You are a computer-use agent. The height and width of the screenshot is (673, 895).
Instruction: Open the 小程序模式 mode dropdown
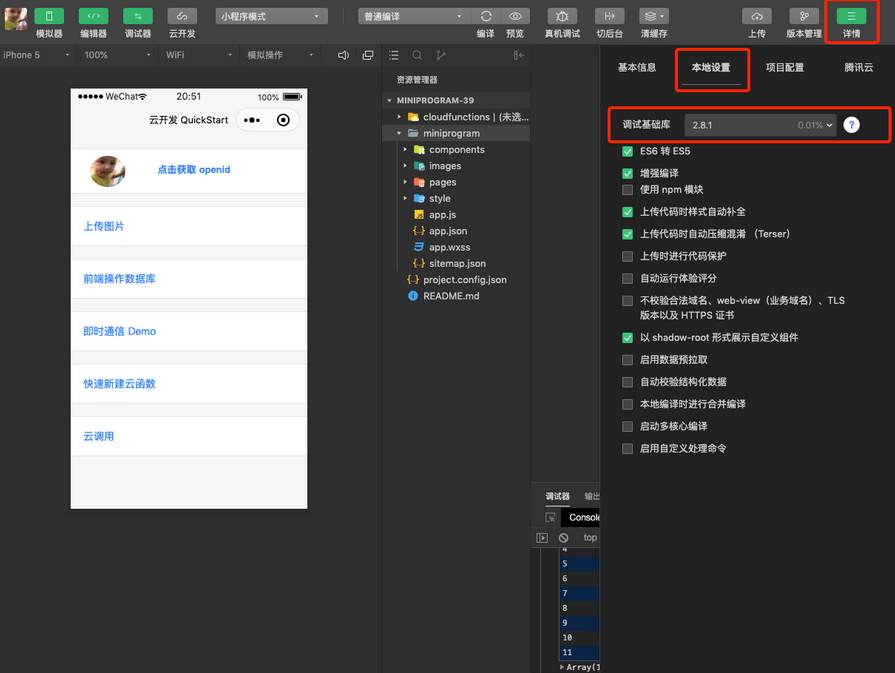(271, 17)
